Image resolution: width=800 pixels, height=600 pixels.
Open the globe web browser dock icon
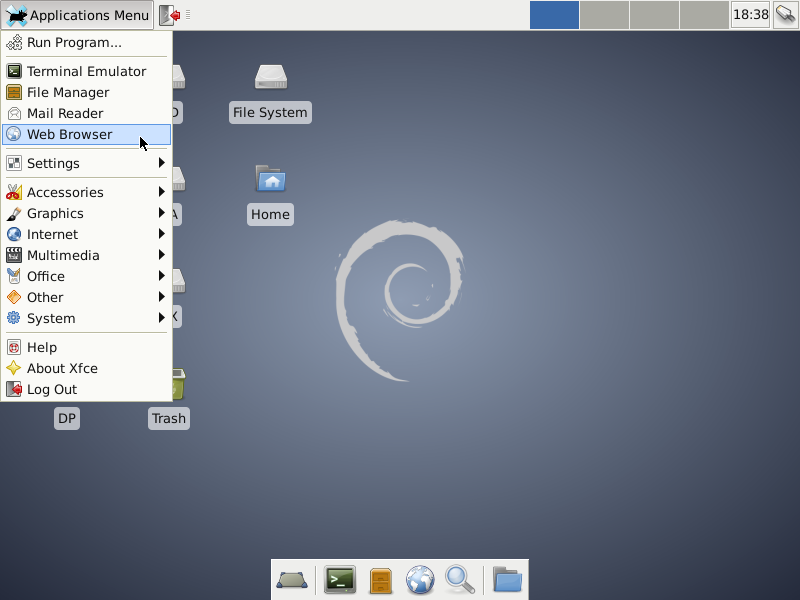420,579
